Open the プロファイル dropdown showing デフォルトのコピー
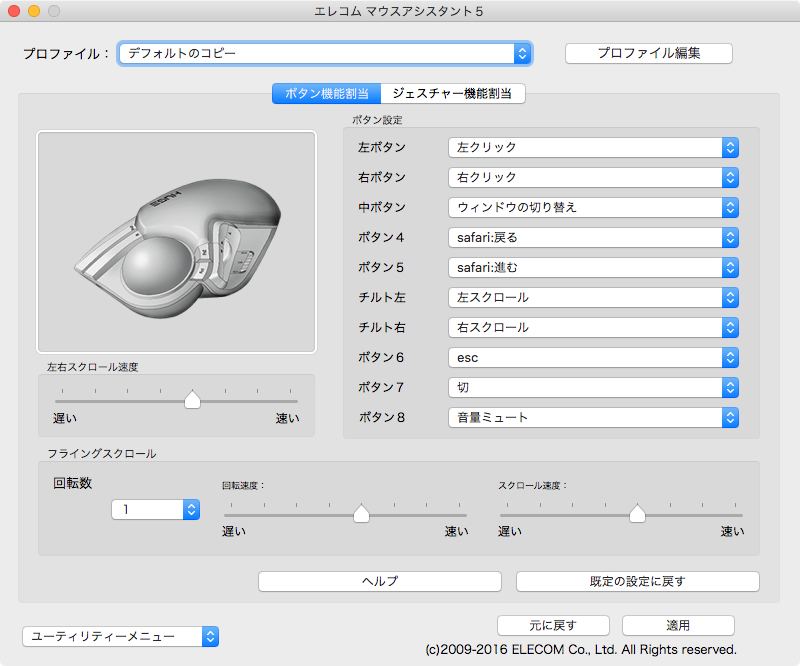The width and height of the screenshot is (800, 666). coord(325,54)
